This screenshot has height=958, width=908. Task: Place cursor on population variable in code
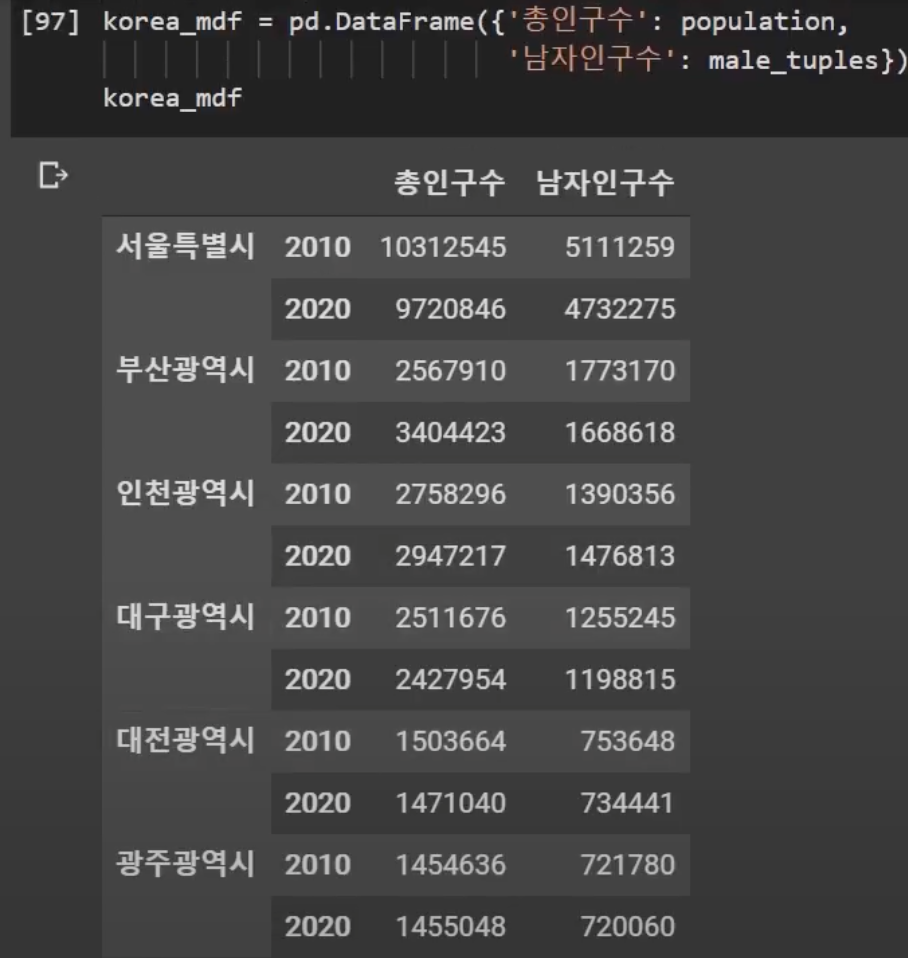click(757, 22)
